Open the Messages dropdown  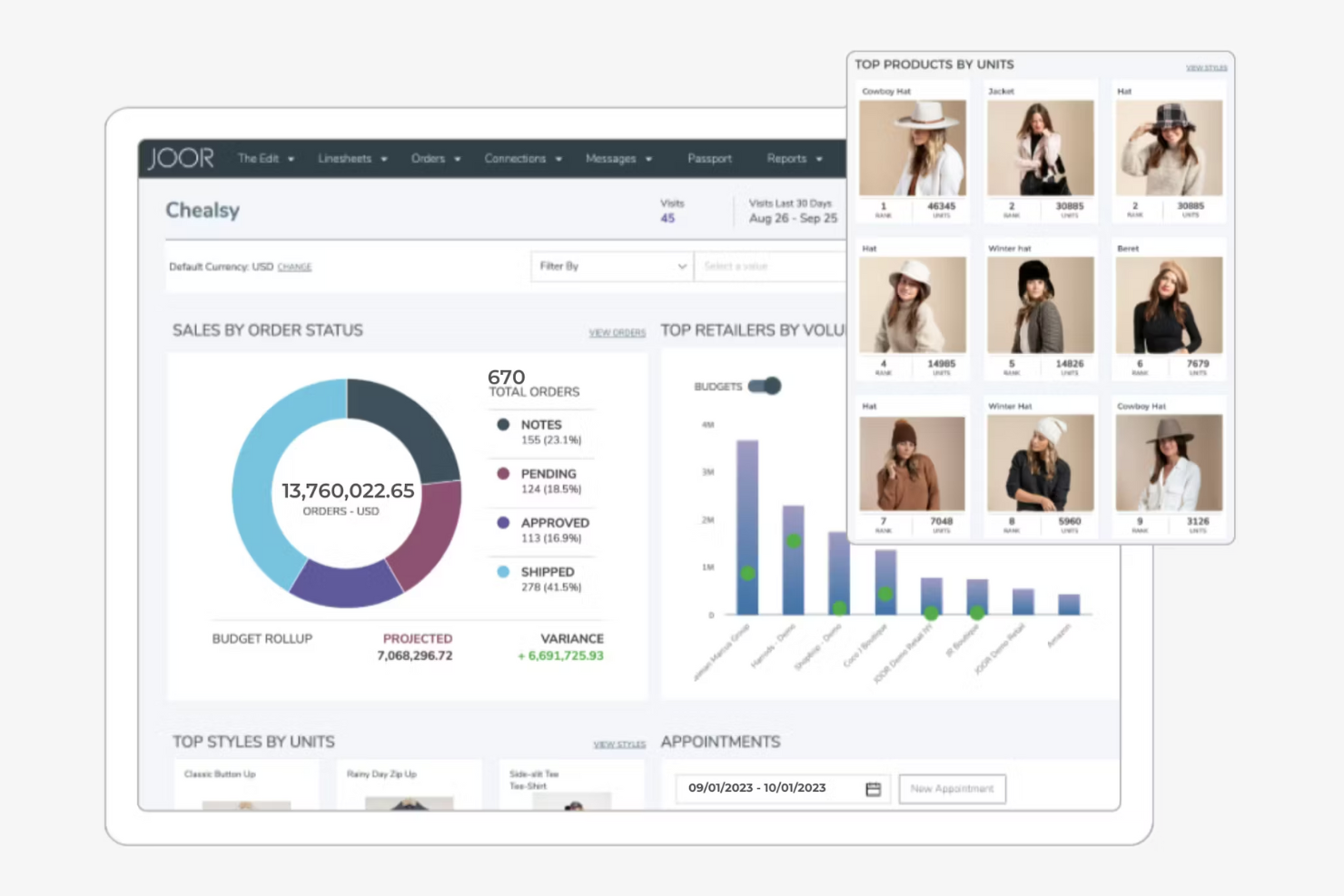[x=618, y=158]
